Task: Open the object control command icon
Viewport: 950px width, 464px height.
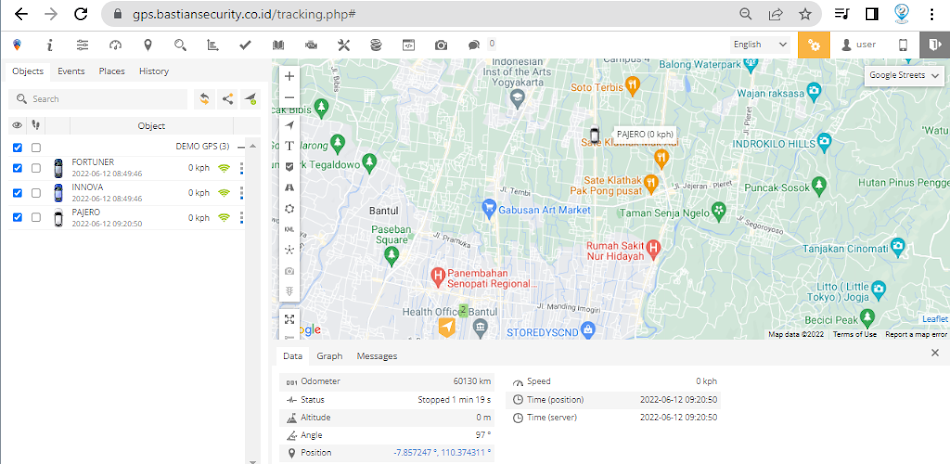Action: click(409, 45)
